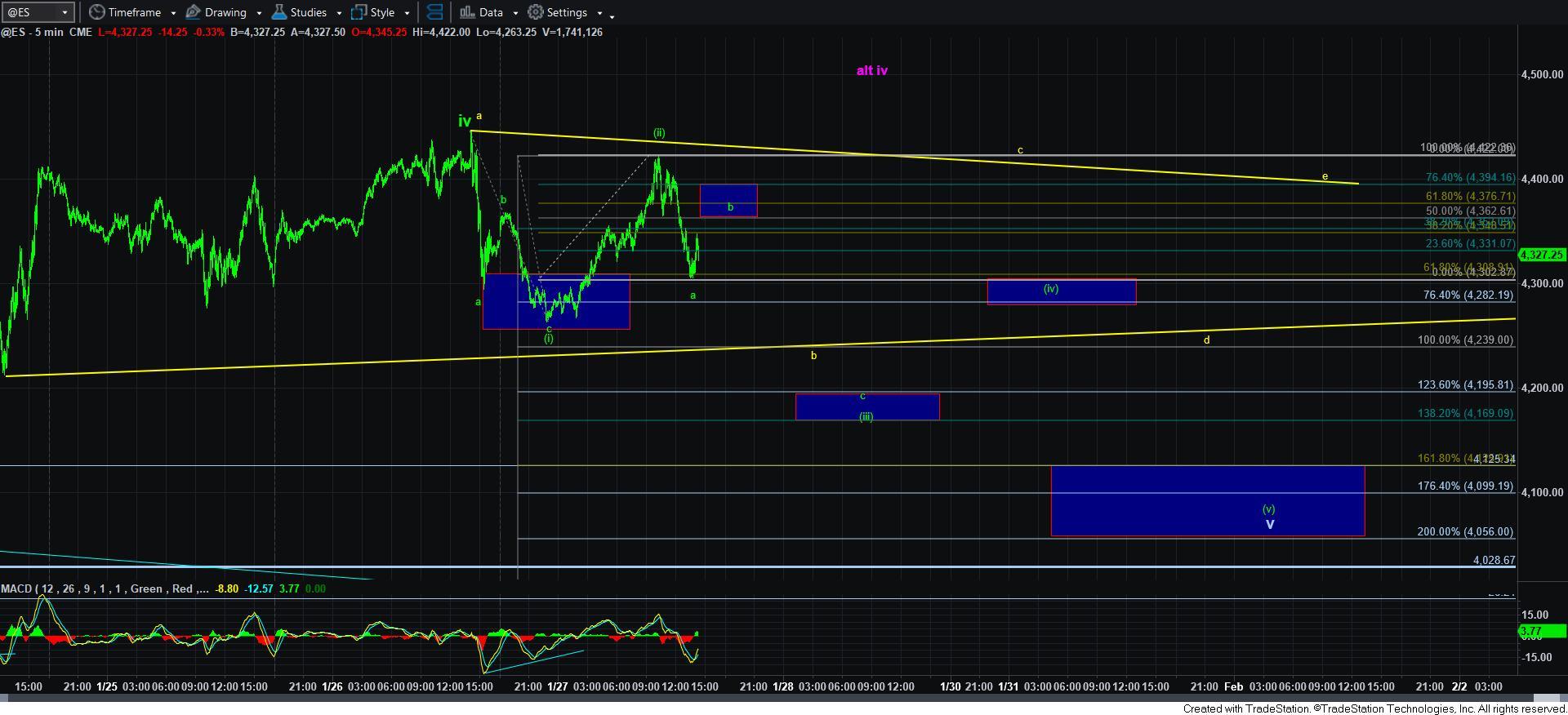
Task: Expand the Drawing dropdown arrow
Action: [x=259, y=13]
